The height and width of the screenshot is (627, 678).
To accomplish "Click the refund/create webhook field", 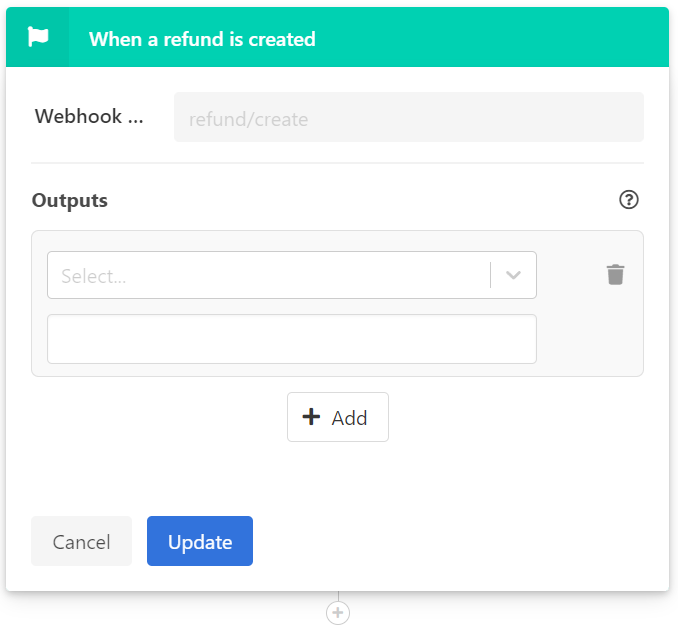I will 409,117.
